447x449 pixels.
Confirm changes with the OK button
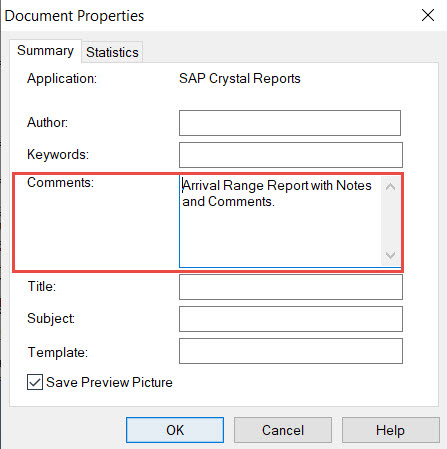(175, 430)
